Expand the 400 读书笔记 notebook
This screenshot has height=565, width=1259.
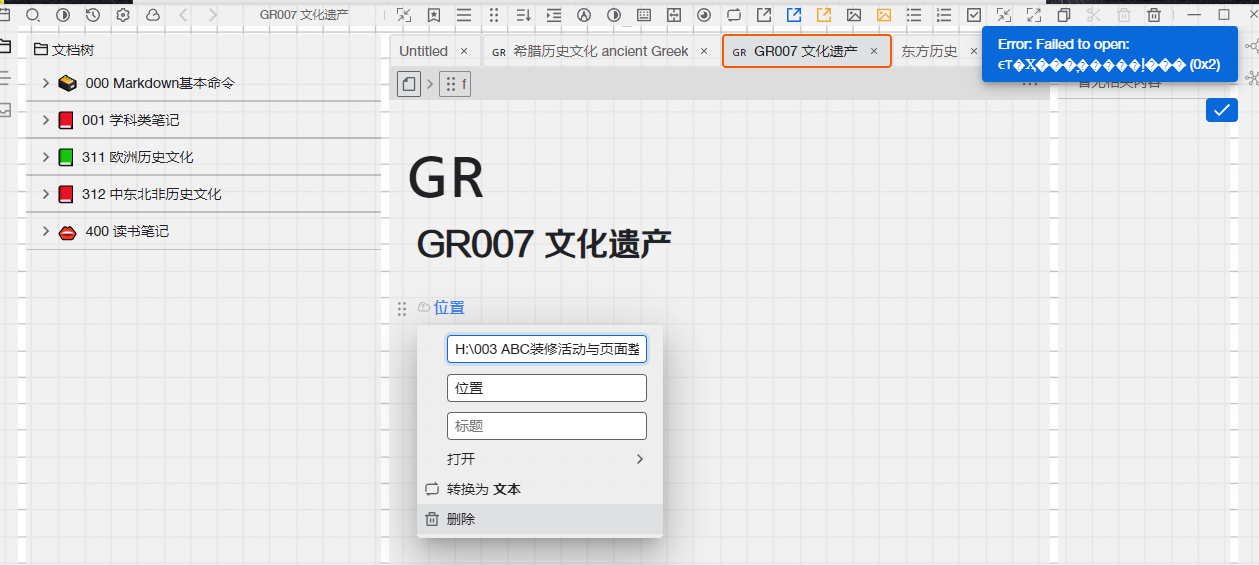(46, 231)
